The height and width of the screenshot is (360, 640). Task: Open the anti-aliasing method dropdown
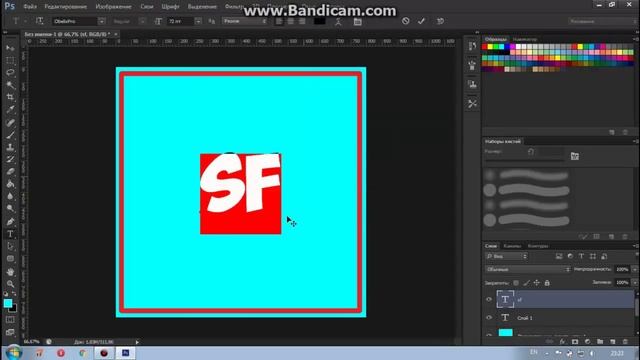pyautogui.click(x=245, y=21)
